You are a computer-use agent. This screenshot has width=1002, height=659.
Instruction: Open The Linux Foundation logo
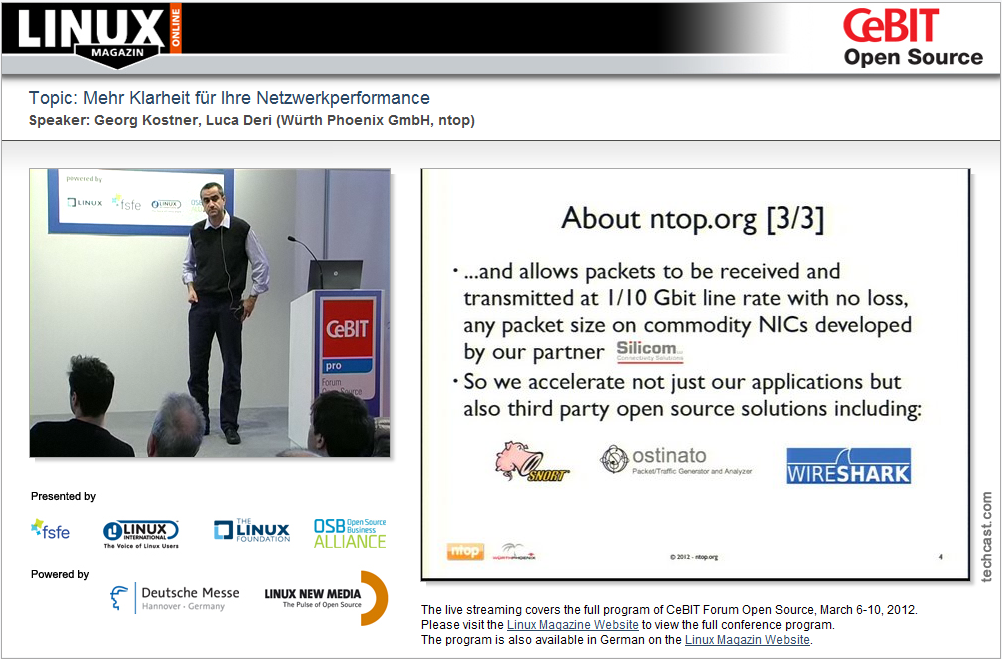(252, 531)
